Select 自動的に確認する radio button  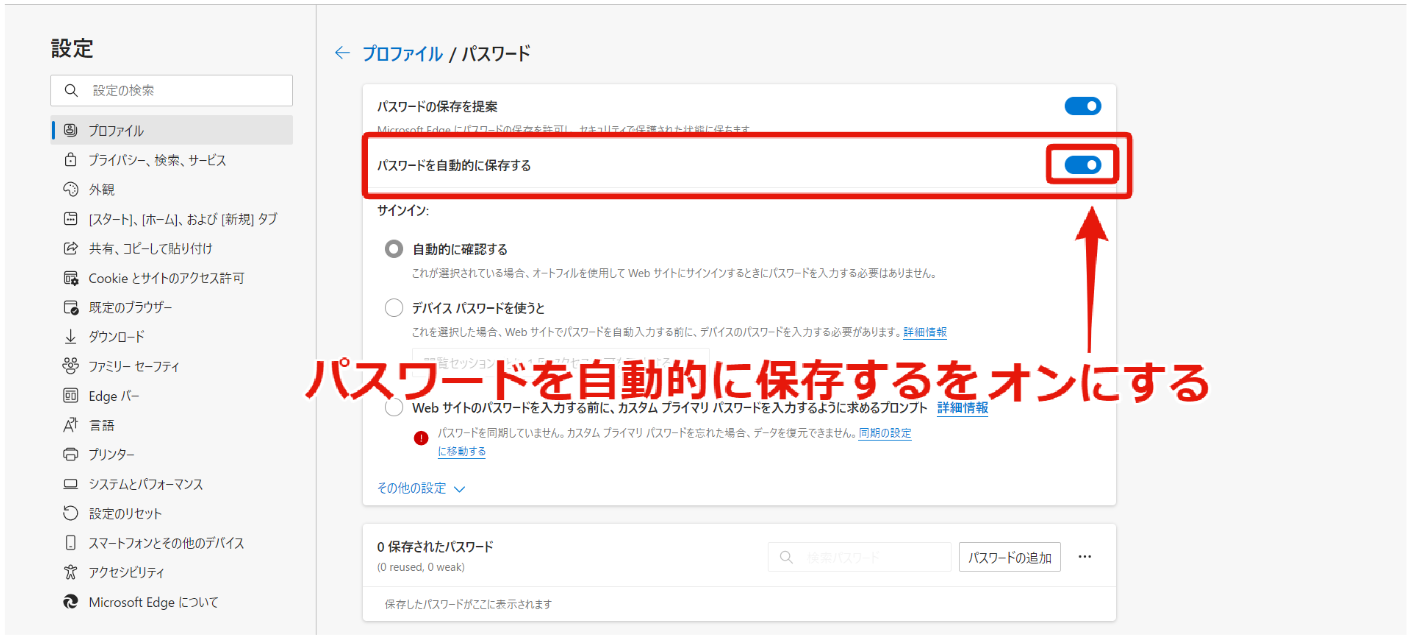394,249
